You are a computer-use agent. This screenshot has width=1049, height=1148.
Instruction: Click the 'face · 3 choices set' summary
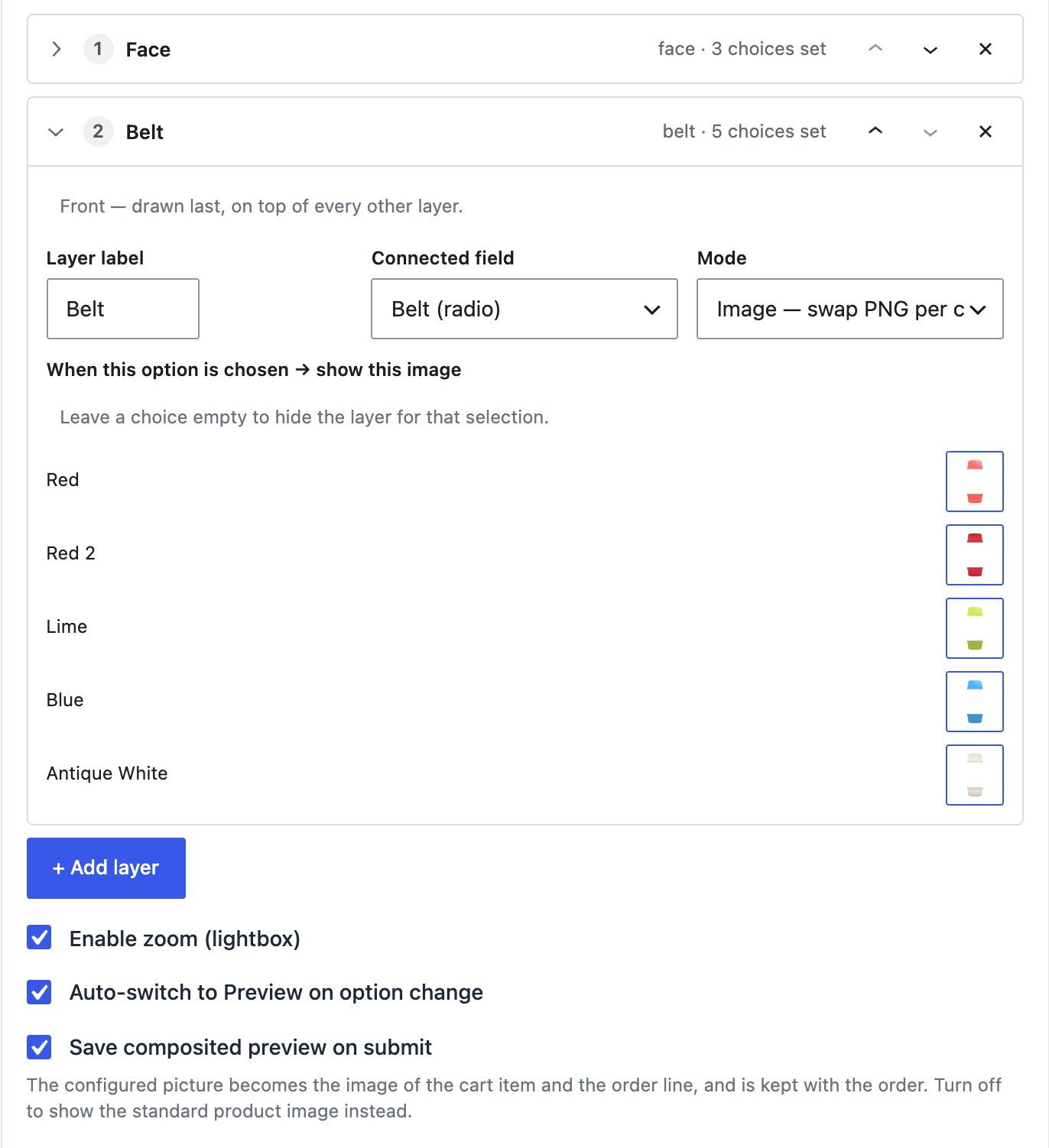[742, 49]
